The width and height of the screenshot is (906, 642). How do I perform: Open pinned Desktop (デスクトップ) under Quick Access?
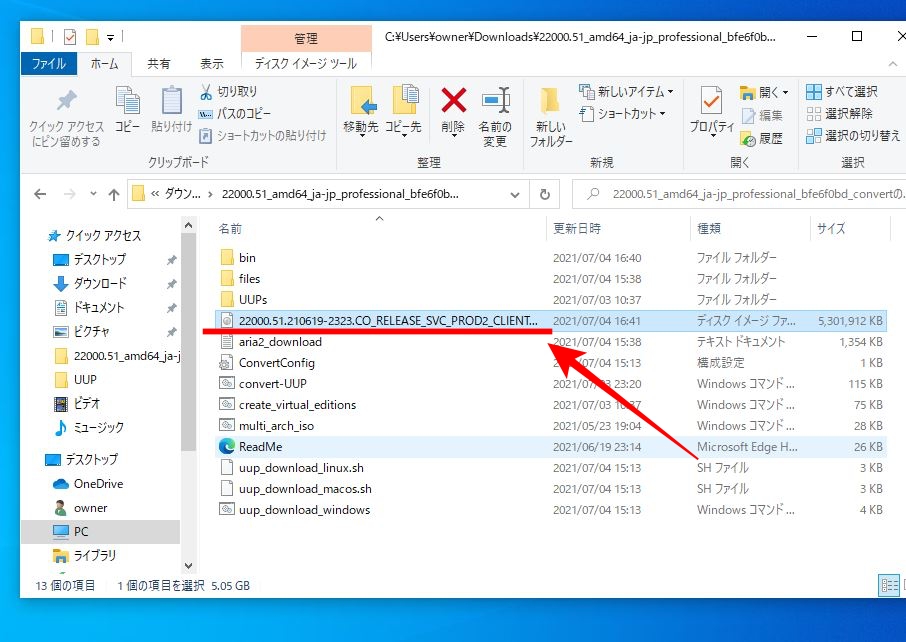(x=90, y=259)
